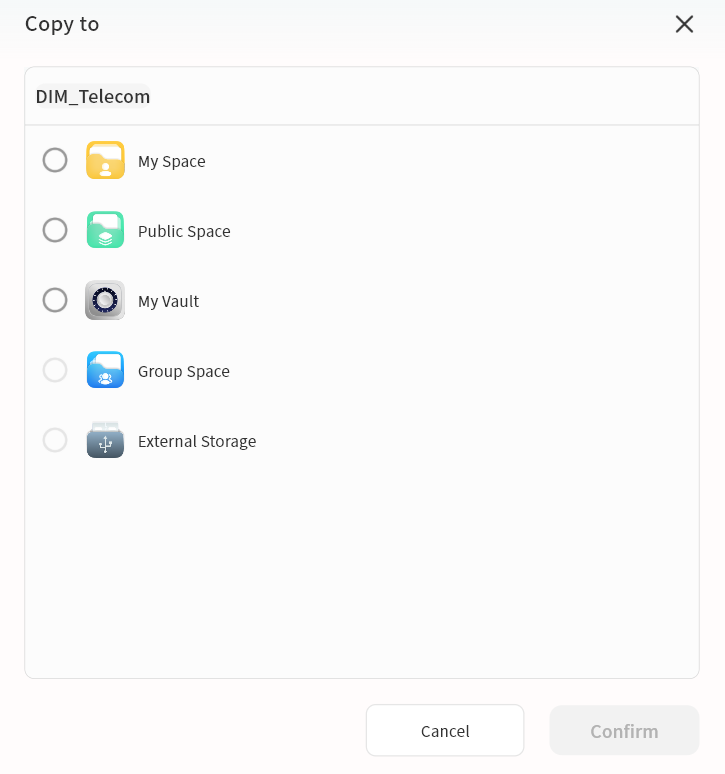The height and width of the screenshot is (774, 725).
Task: Click the DIM_Telecom path header
Action: click(x=93, y=97)
